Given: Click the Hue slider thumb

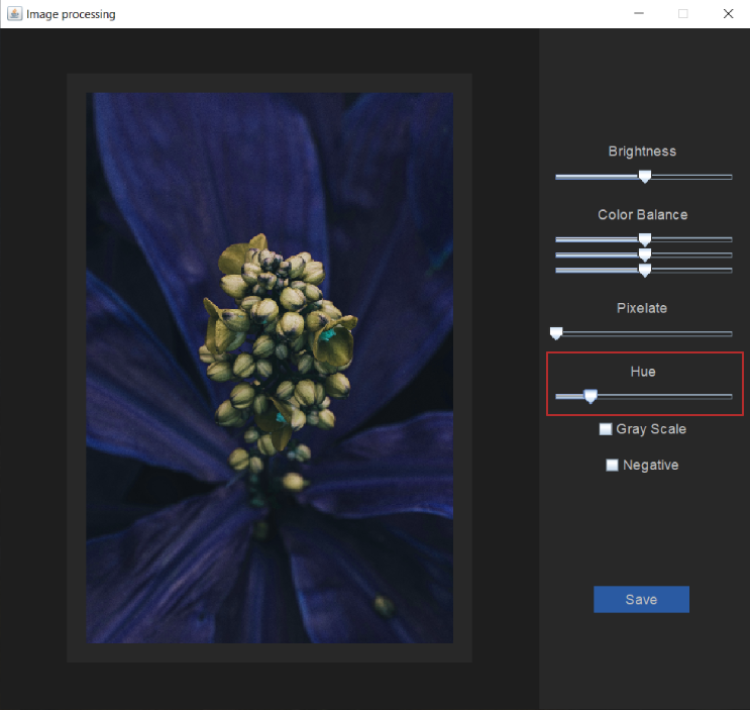Looking at the screenshot, I should point(591,396).
